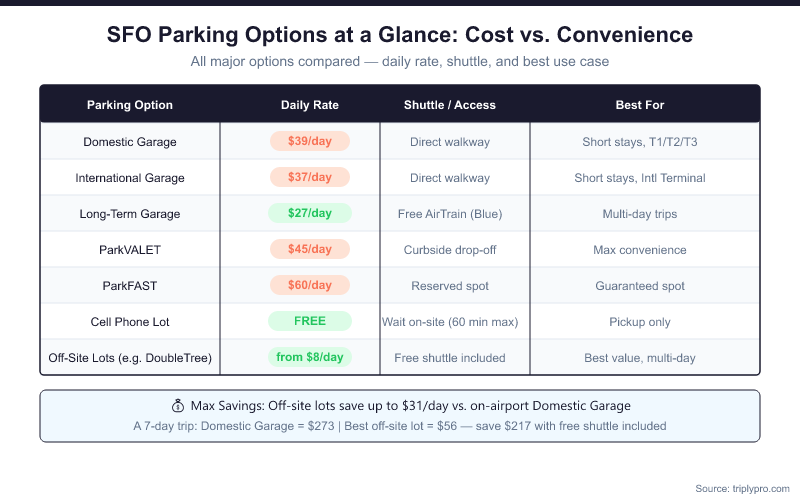Click the Shuttle / Access column header
This screenshot has width=800, height=500.
(x=450, y=105)
